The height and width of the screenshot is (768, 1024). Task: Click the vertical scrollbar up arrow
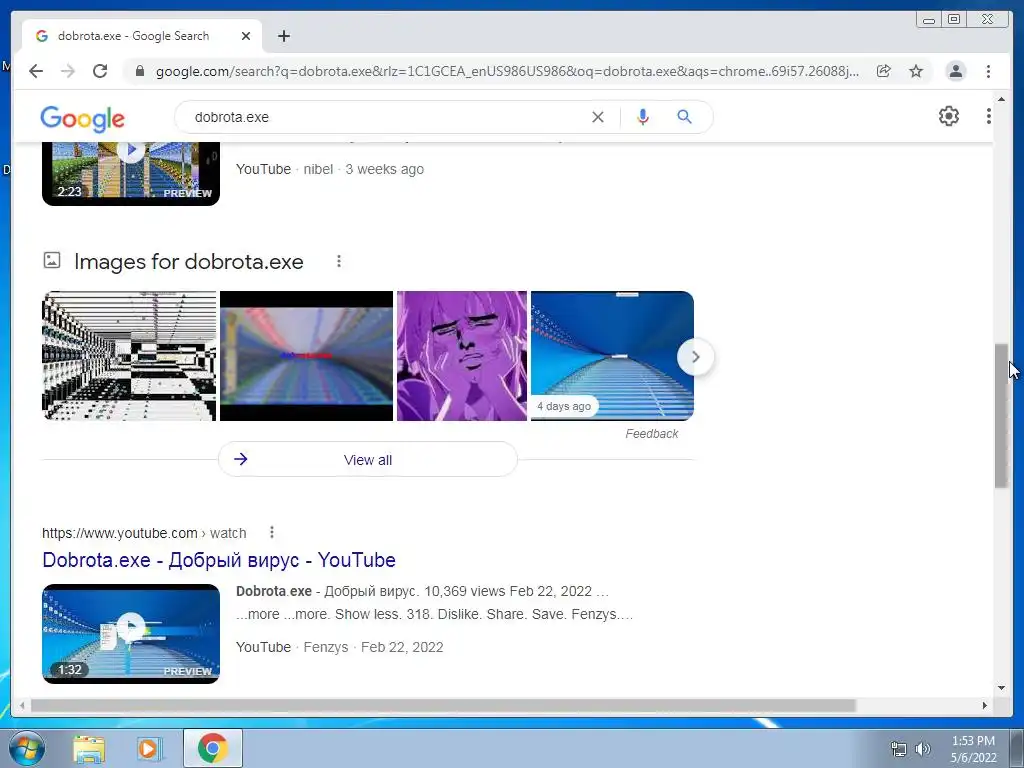pyautogui.click(x=1001, y=99)
